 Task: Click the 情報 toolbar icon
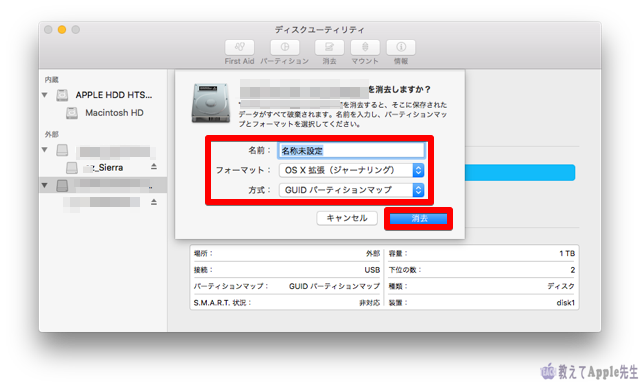[x=401, y=47]
